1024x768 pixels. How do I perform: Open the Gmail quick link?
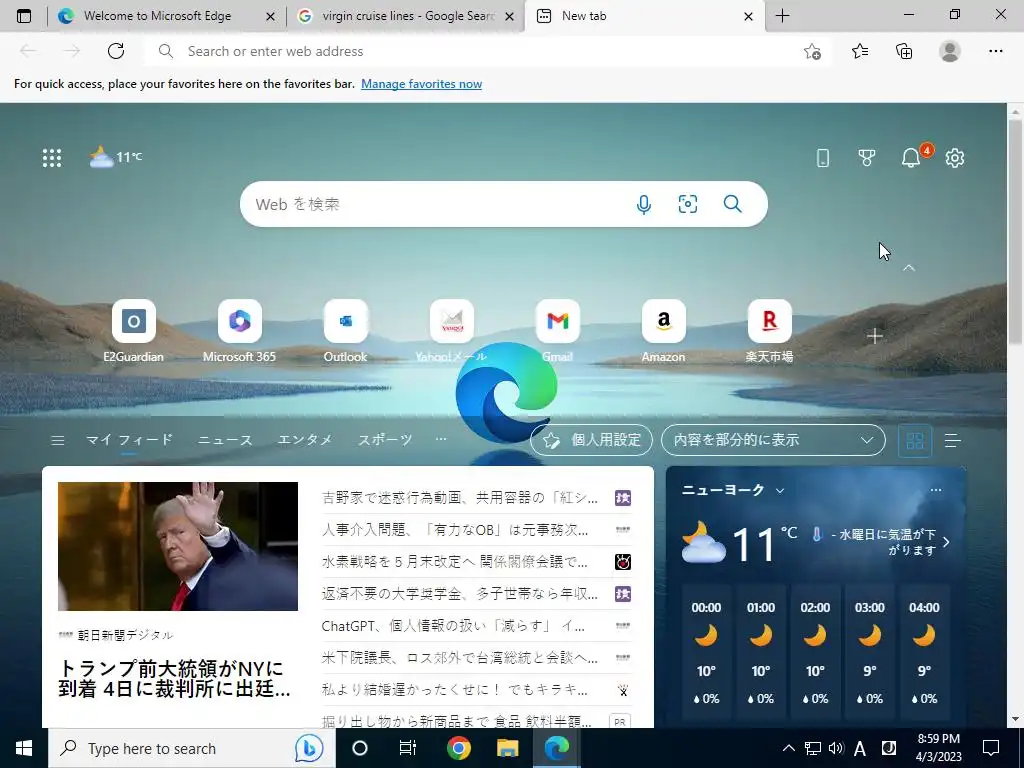(557, 331)
